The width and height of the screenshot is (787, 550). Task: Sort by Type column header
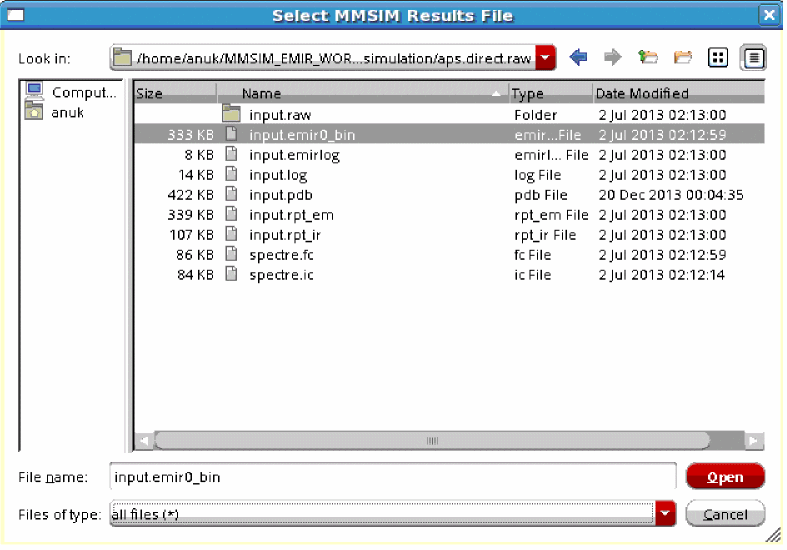pyautogui.click(x=551, y=93)
